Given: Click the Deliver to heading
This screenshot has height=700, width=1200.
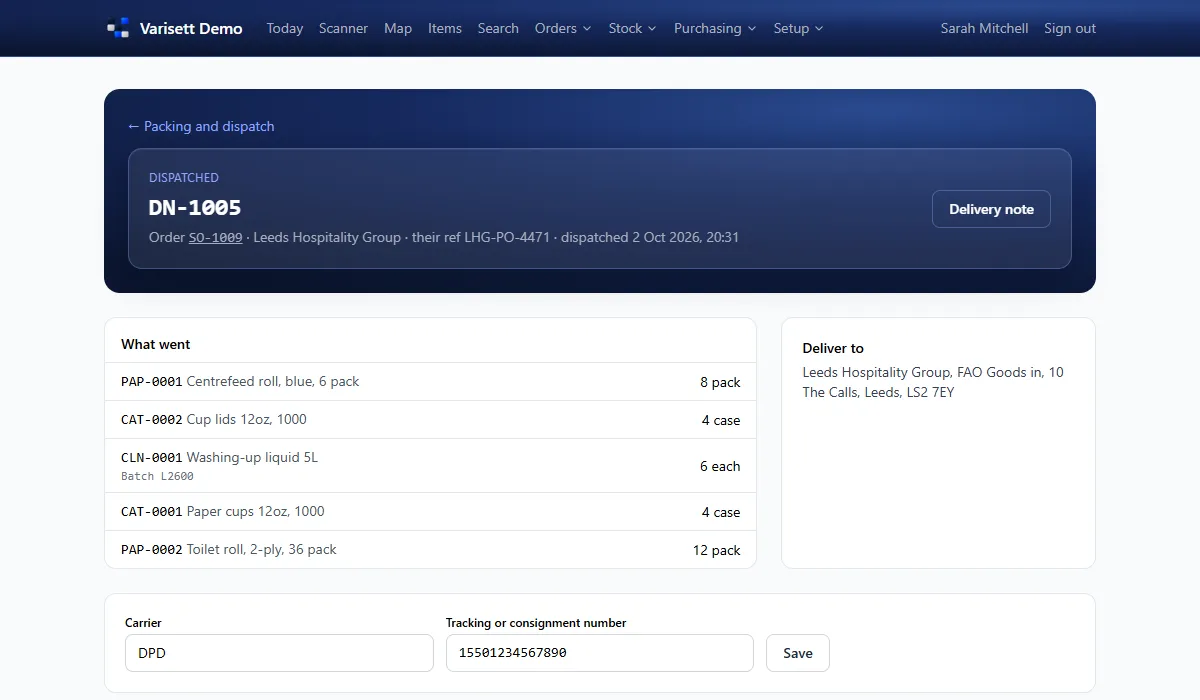Looking at the screenshot, I should coord(833,348).
